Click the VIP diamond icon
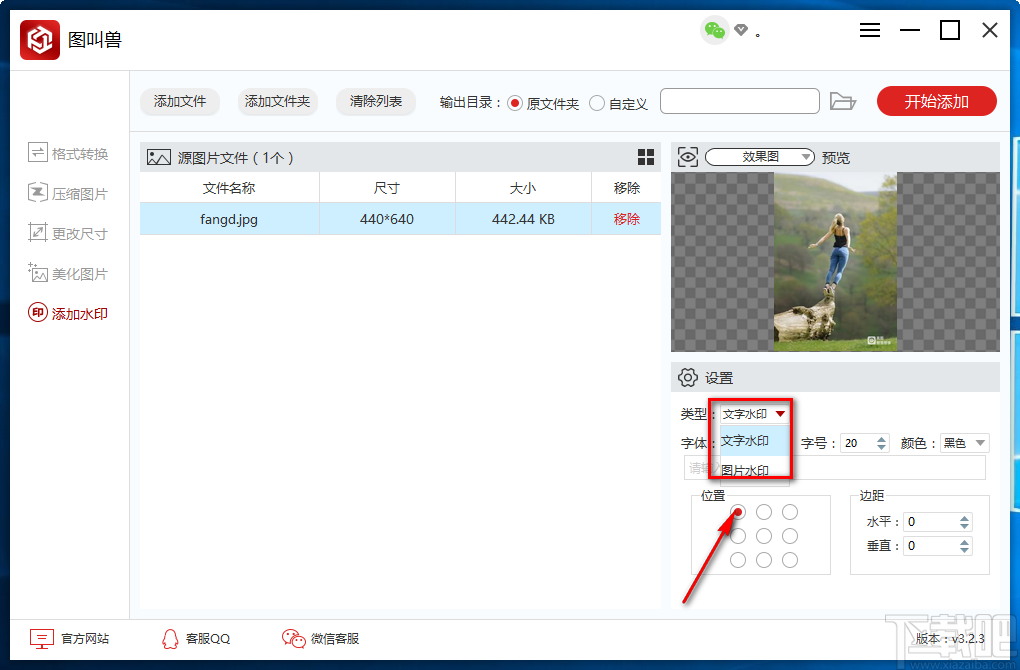 740,30
